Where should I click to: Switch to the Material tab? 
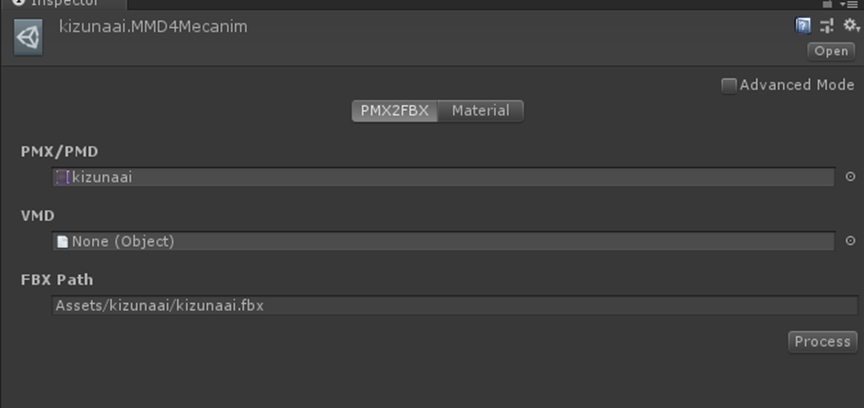[x=480, y=111]
